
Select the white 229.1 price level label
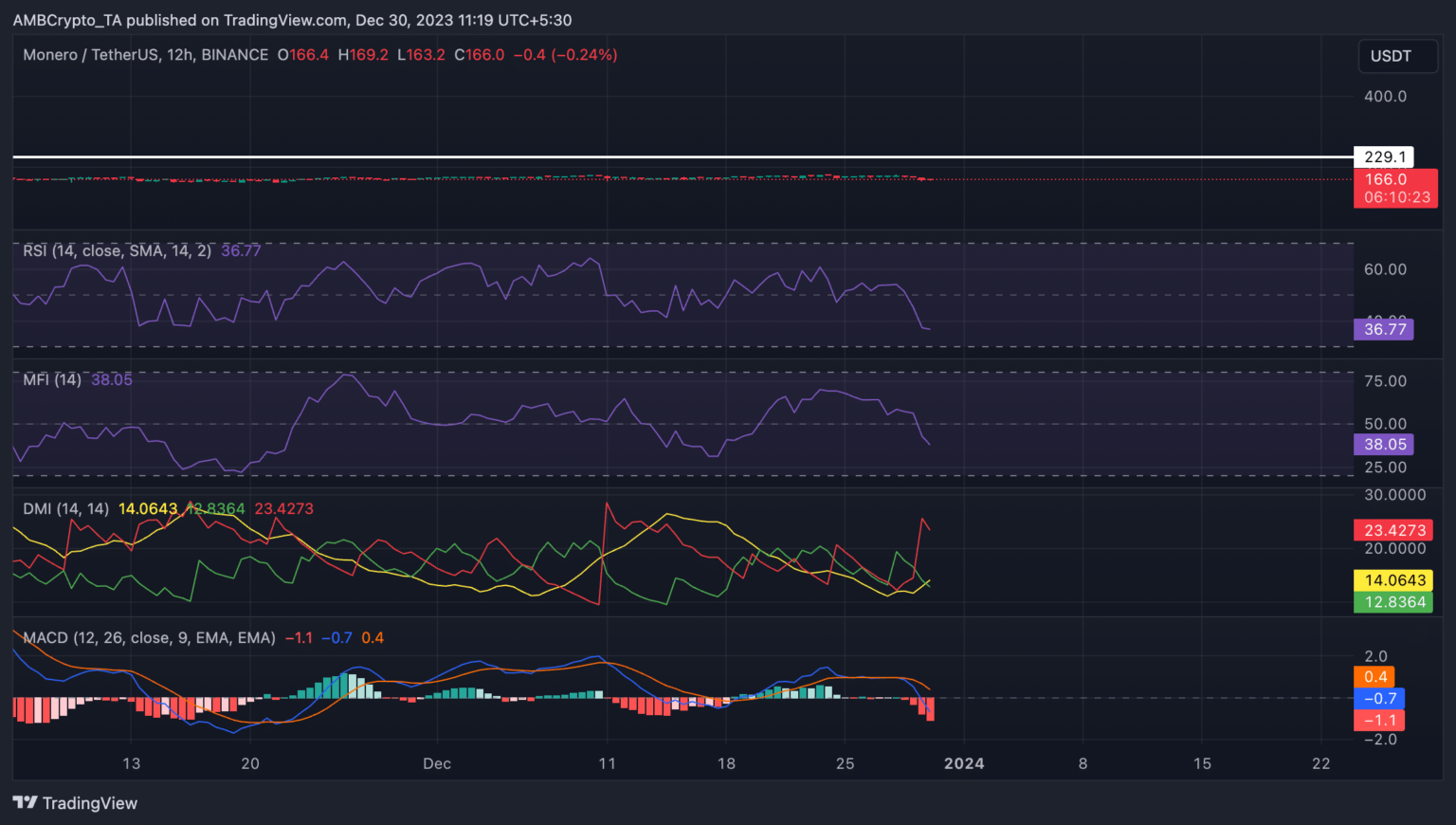1383,157
